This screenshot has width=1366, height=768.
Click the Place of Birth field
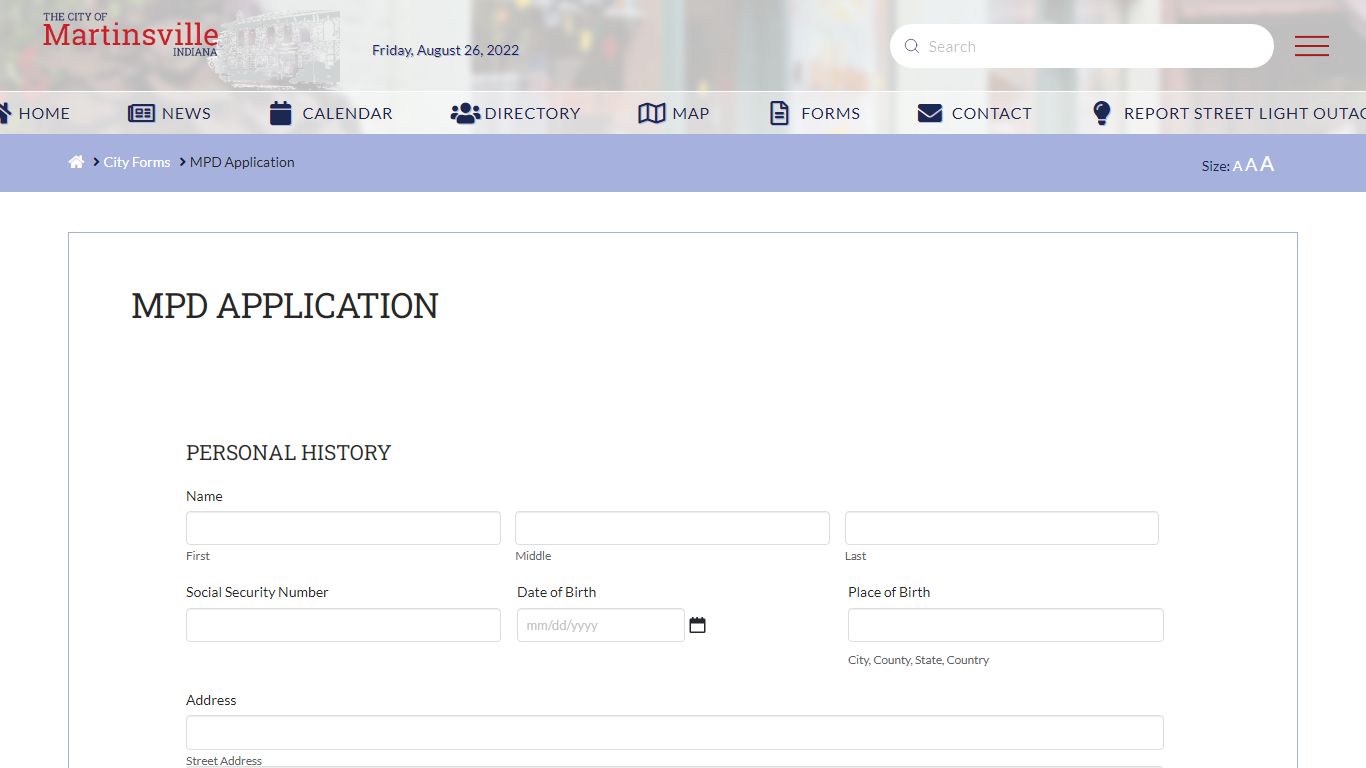tap(1006, 625)
